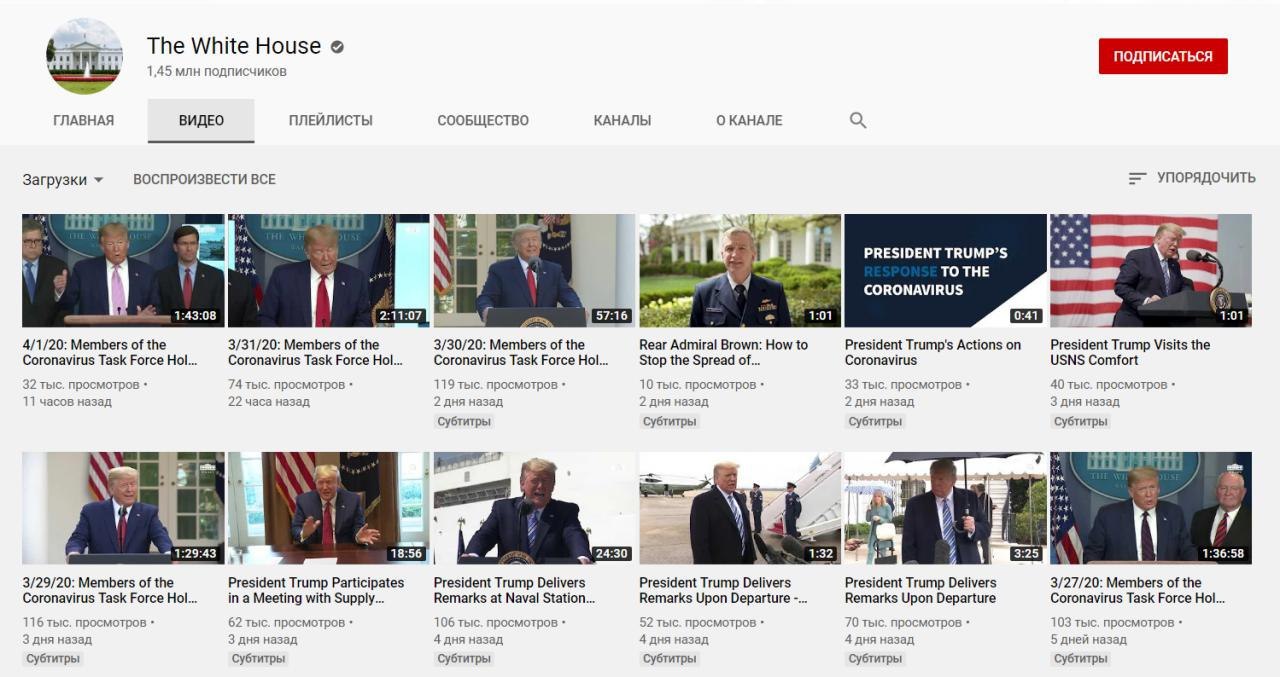Switch to the О КАНАЛЕ tab
Viewport: 1280px width, 677px height.
click(749, 120)
